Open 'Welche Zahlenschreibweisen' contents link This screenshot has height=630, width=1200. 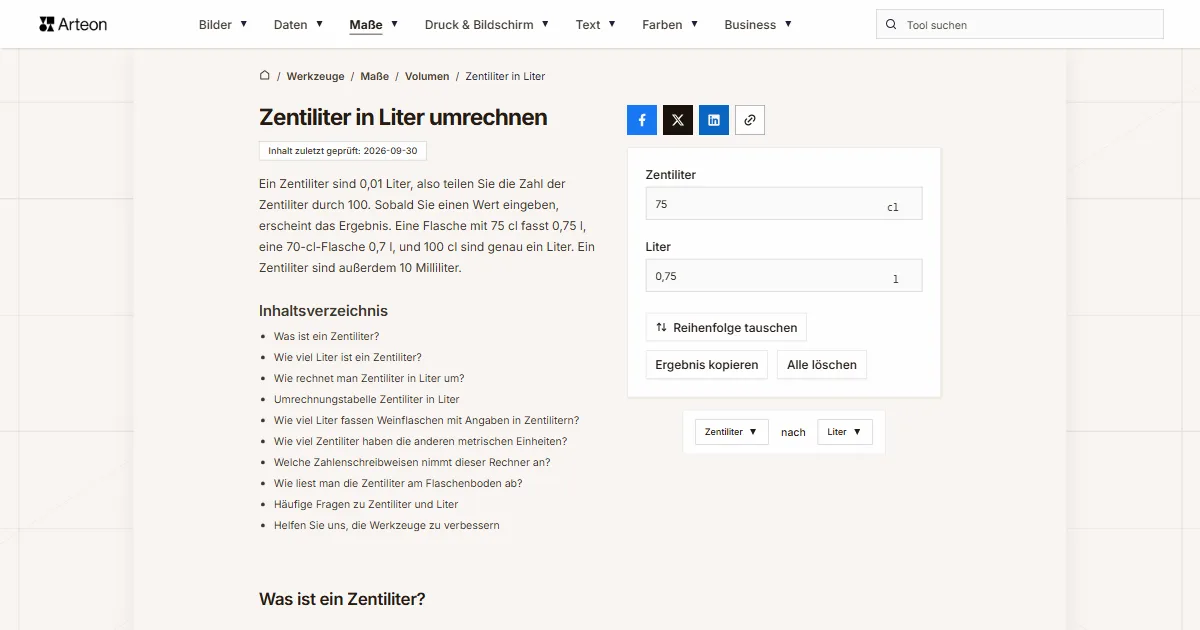click(412, 462)
